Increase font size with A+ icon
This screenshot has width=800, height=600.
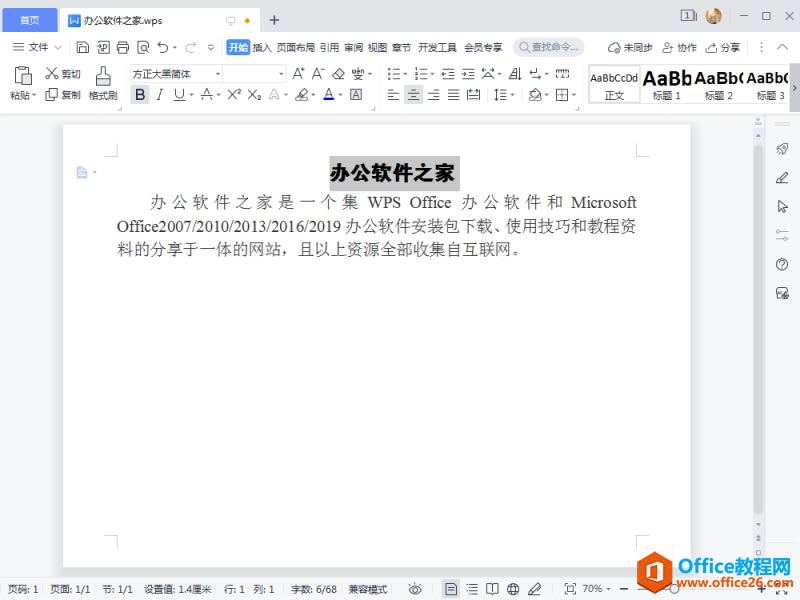298,74
